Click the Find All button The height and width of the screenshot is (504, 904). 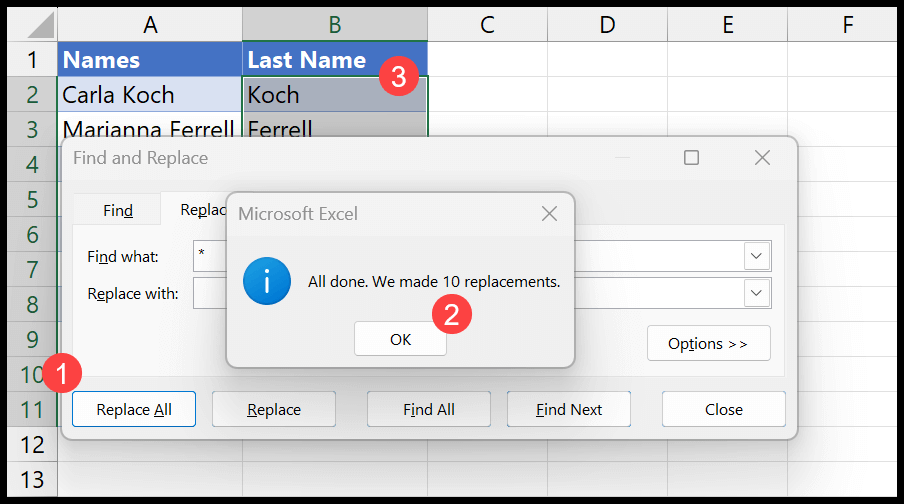click(x=429, y=409)
